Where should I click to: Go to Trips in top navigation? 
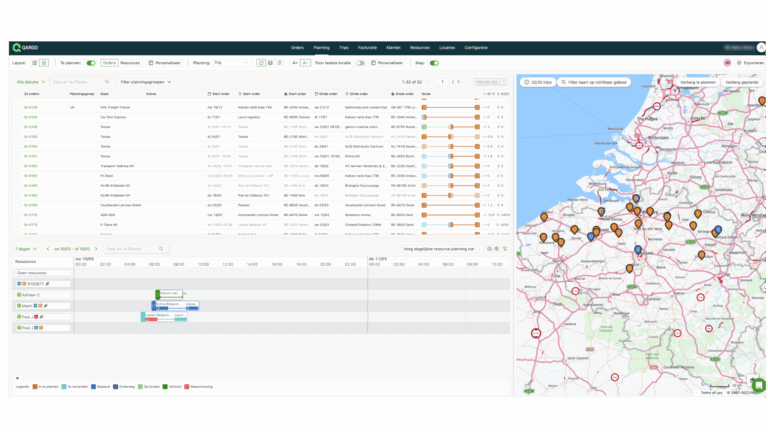344,48
